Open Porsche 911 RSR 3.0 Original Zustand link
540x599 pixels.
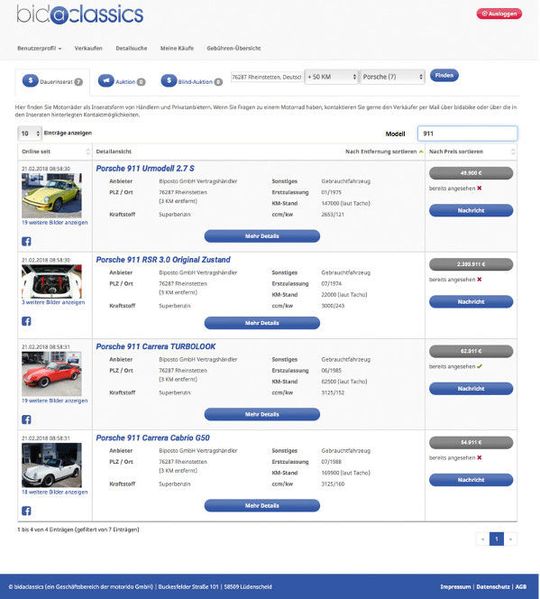pos(163,260)
